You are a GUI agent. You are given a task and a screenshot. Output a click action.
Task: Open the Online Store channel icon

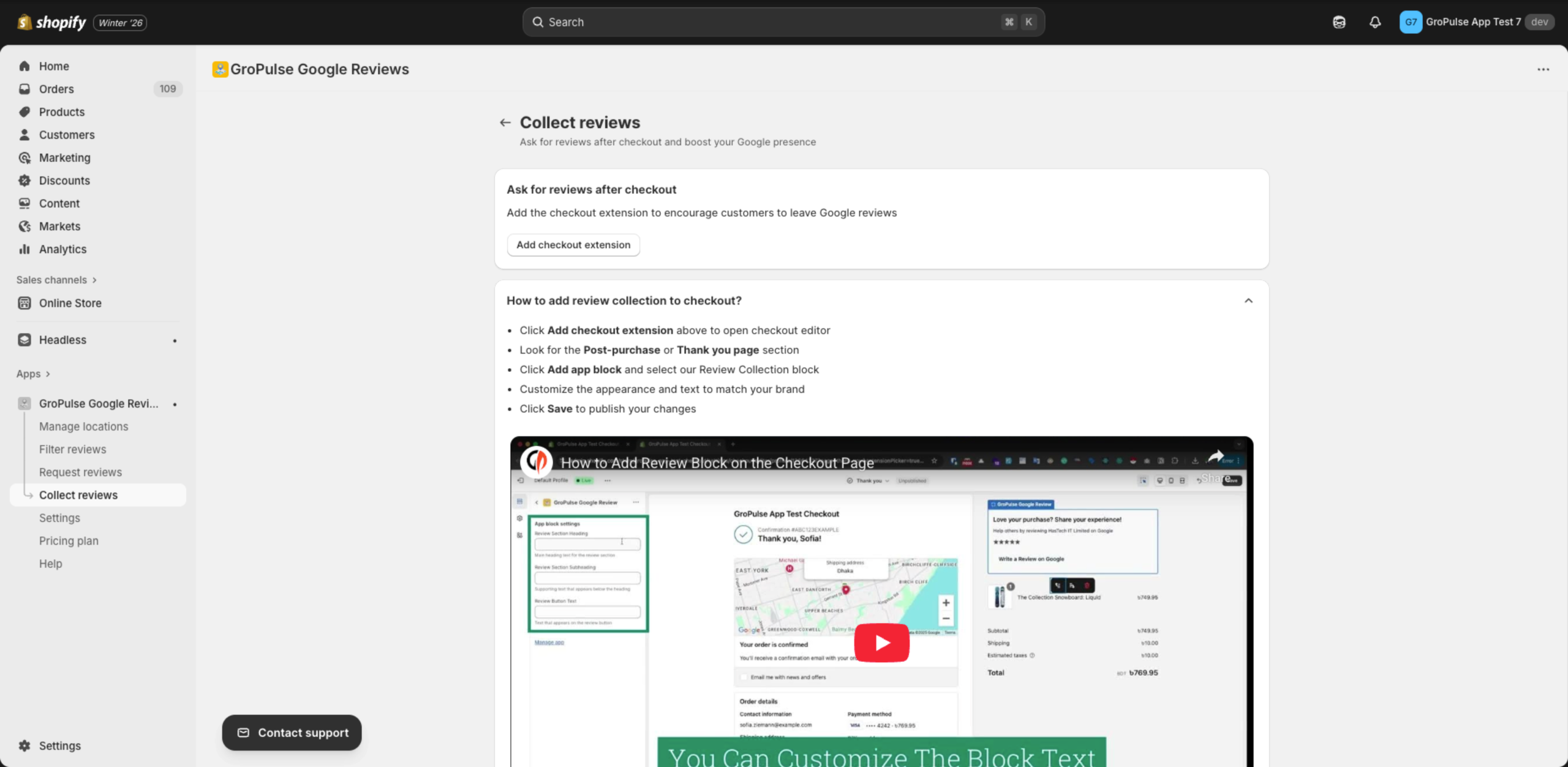click(23, 303)
